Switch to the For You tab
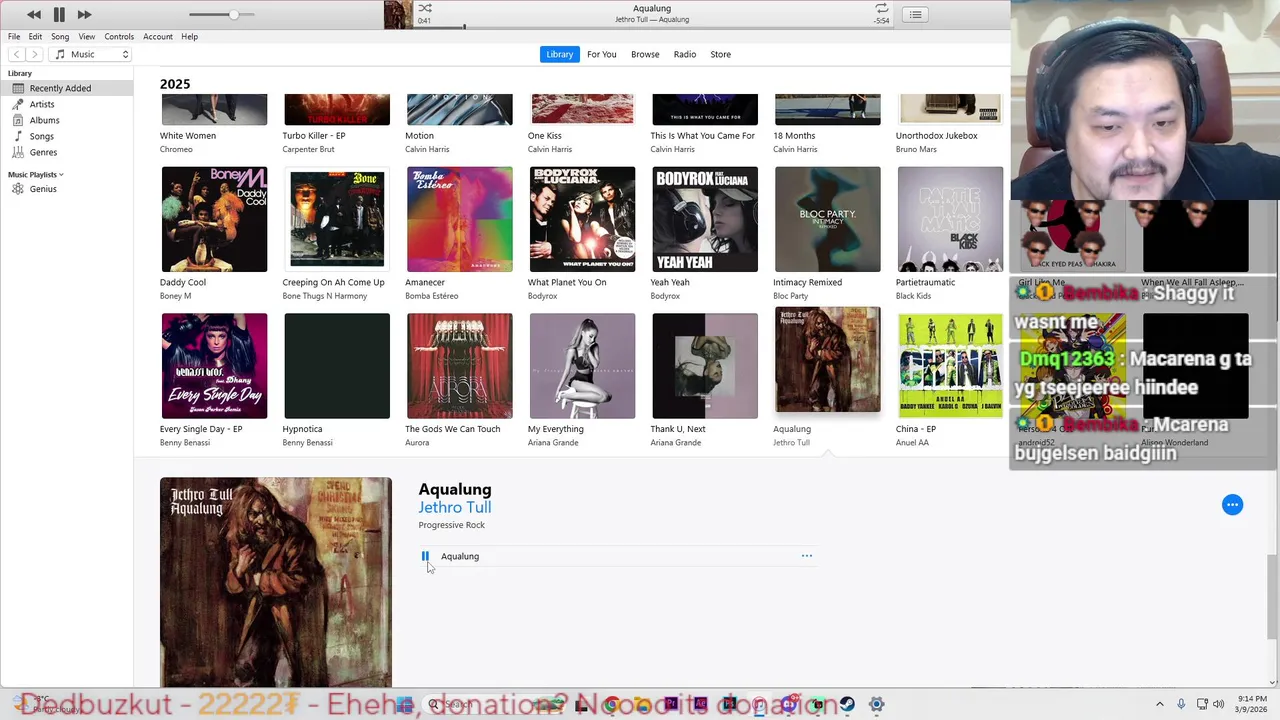This screenshot has width=1280, height=720. click(x=602, y=54)
